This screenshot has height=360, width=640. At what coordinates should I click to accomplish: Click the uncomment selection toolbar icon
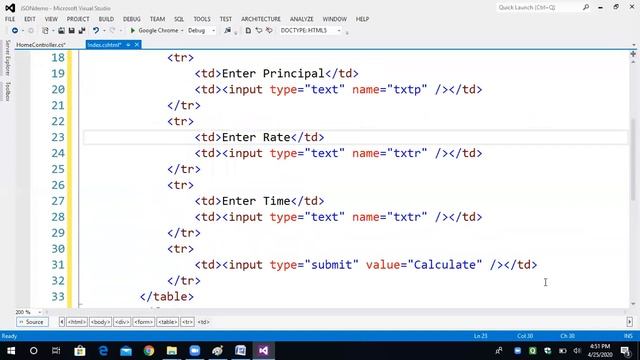coord(269,31)
